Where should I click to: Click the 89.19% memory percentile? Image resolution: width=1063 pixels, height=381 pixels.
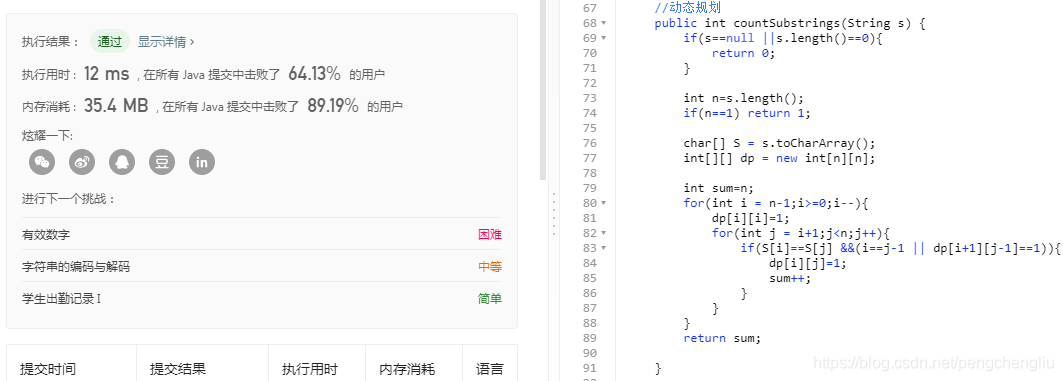tap(332, 106)
